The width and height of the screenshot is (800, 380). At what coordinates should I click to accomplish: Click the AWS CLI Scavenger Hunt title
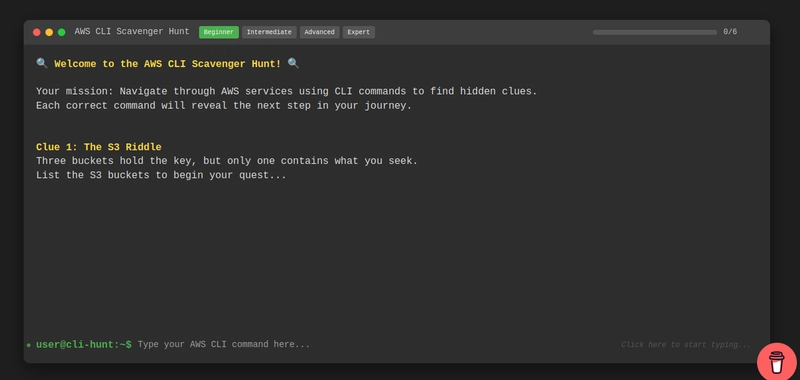tap(132, 32)
